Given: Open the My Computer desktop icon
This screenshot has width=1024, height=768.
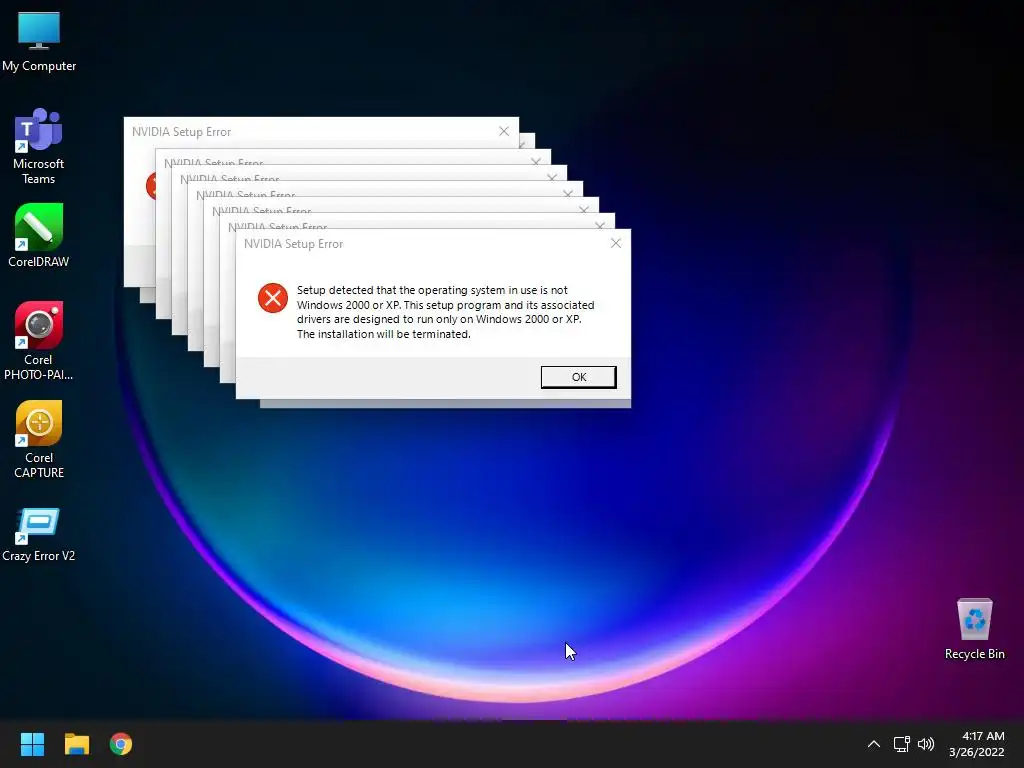Looking at the screenshot, I should [x=39, y=41].
